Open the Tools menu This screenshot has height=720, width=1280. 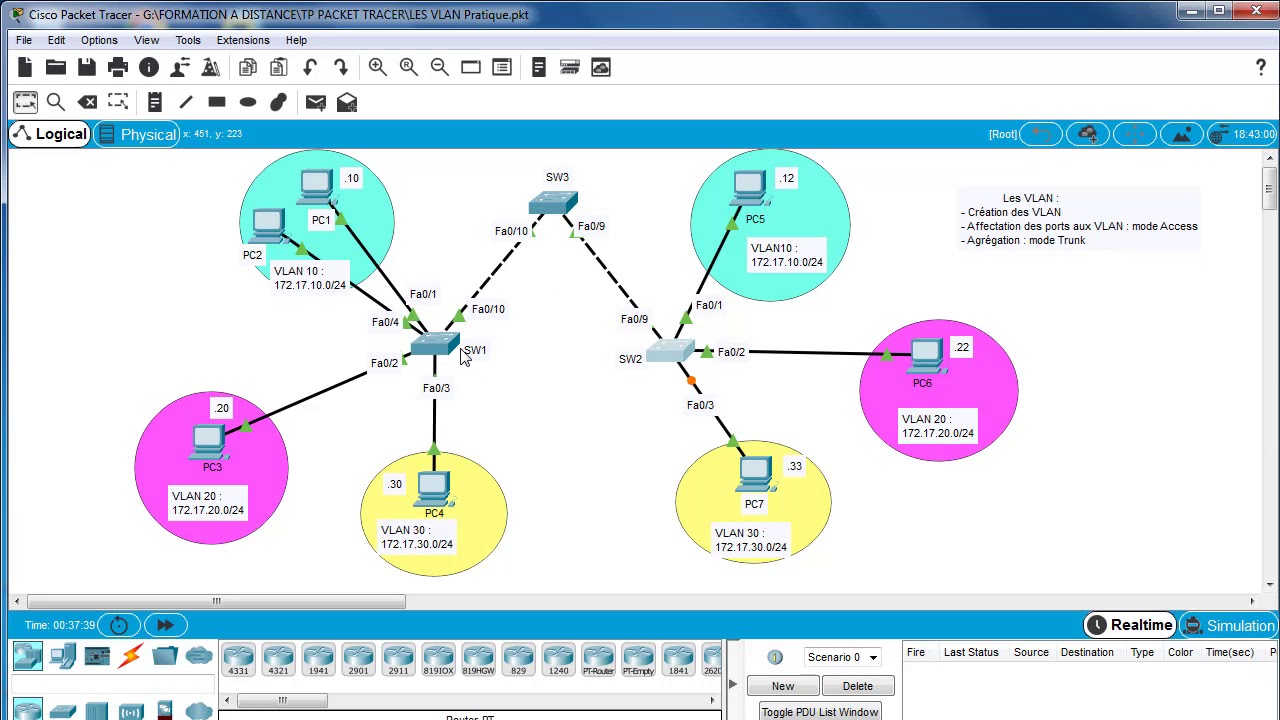point(188,40)
